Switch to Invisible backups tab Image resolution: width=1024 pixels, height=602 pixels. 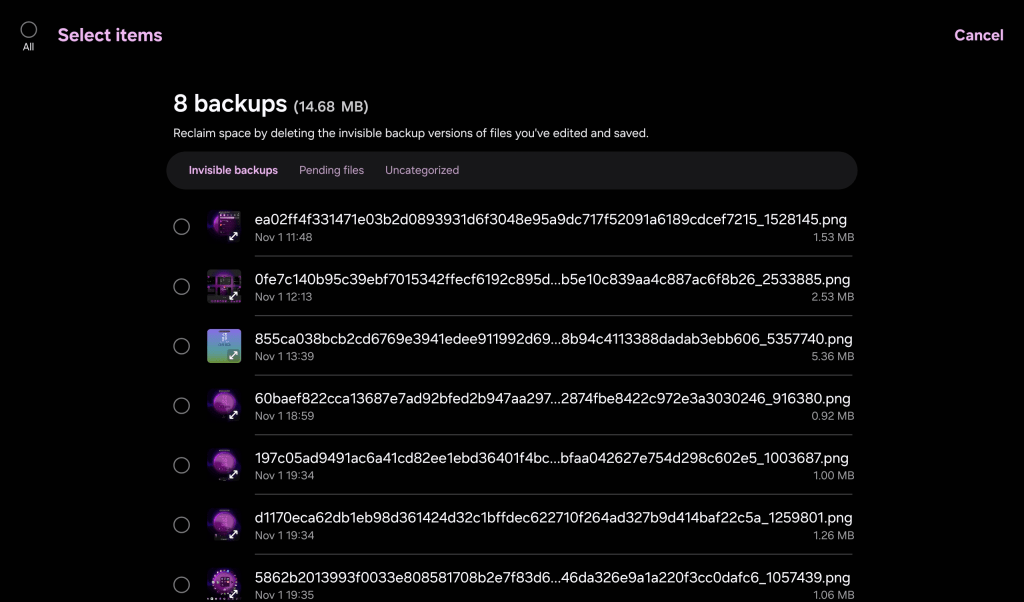coord(233,170)
